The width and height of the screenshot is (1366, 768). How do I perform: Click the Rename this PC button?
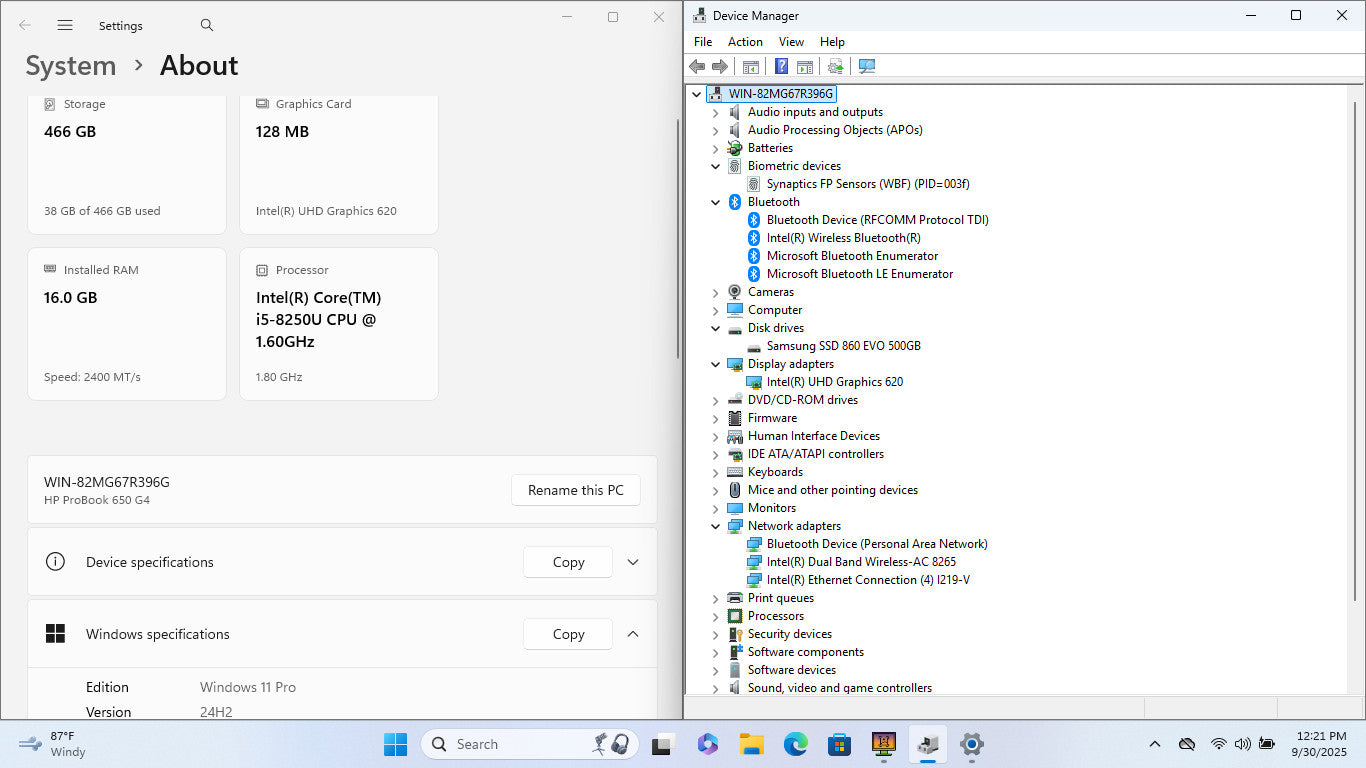(x=575, y=490)
